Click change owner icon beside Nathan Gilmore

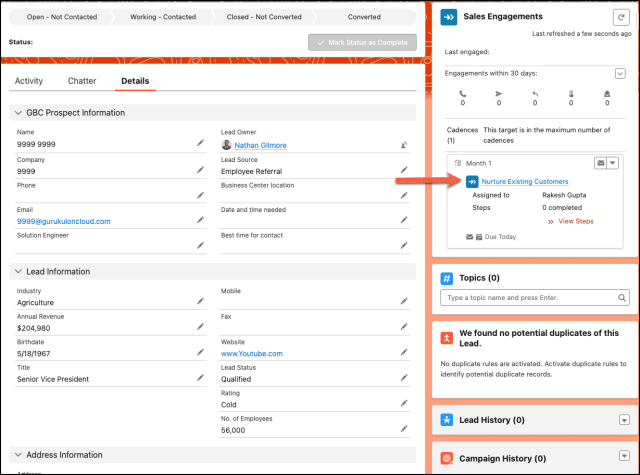click(x=403, y=145)
